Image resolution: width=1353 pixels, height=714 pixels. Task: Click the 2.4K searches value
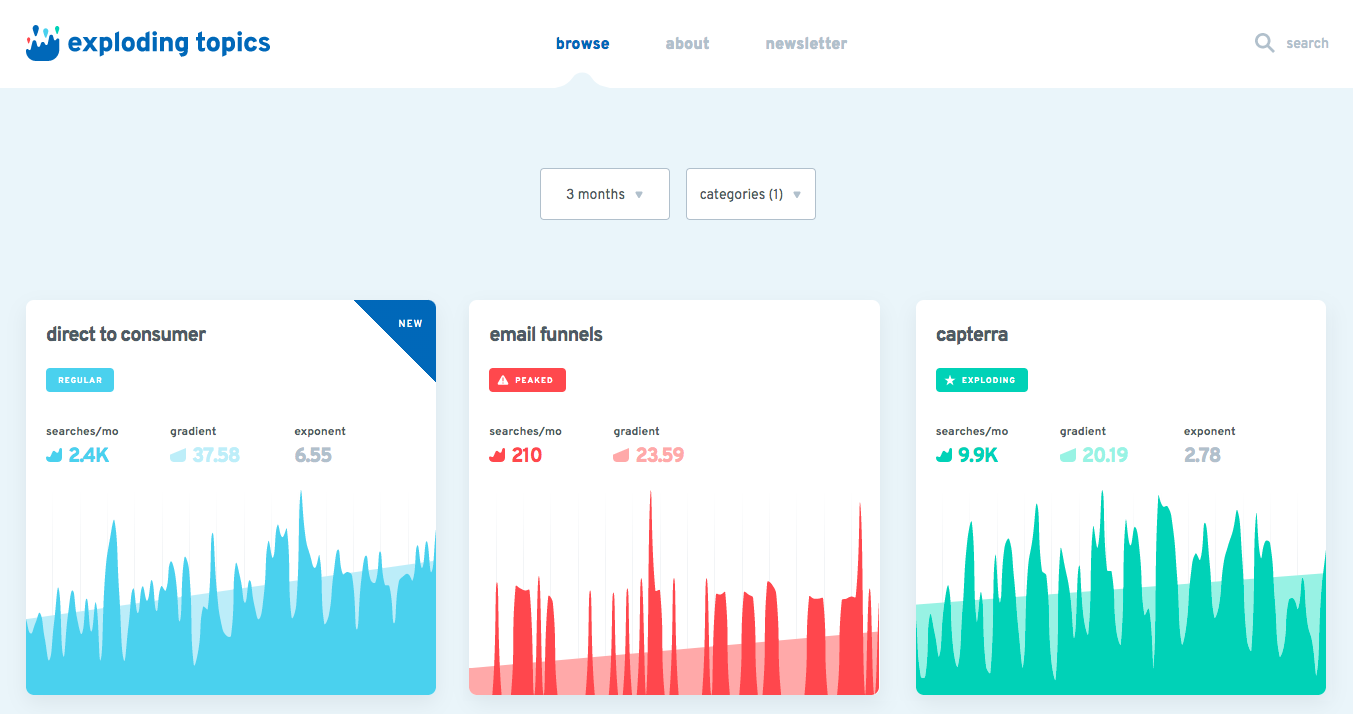pyautogui.click(x=89, y=456)
